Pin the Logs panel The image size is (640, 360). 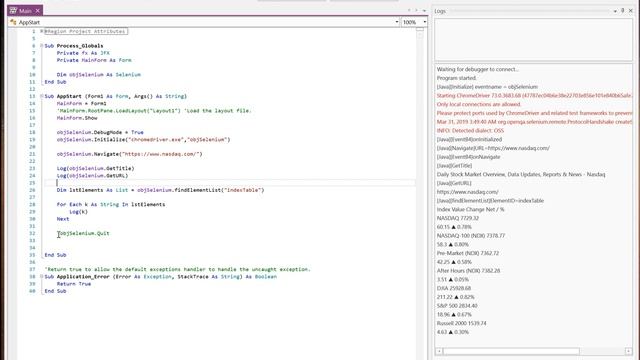(x=622, y=11)
